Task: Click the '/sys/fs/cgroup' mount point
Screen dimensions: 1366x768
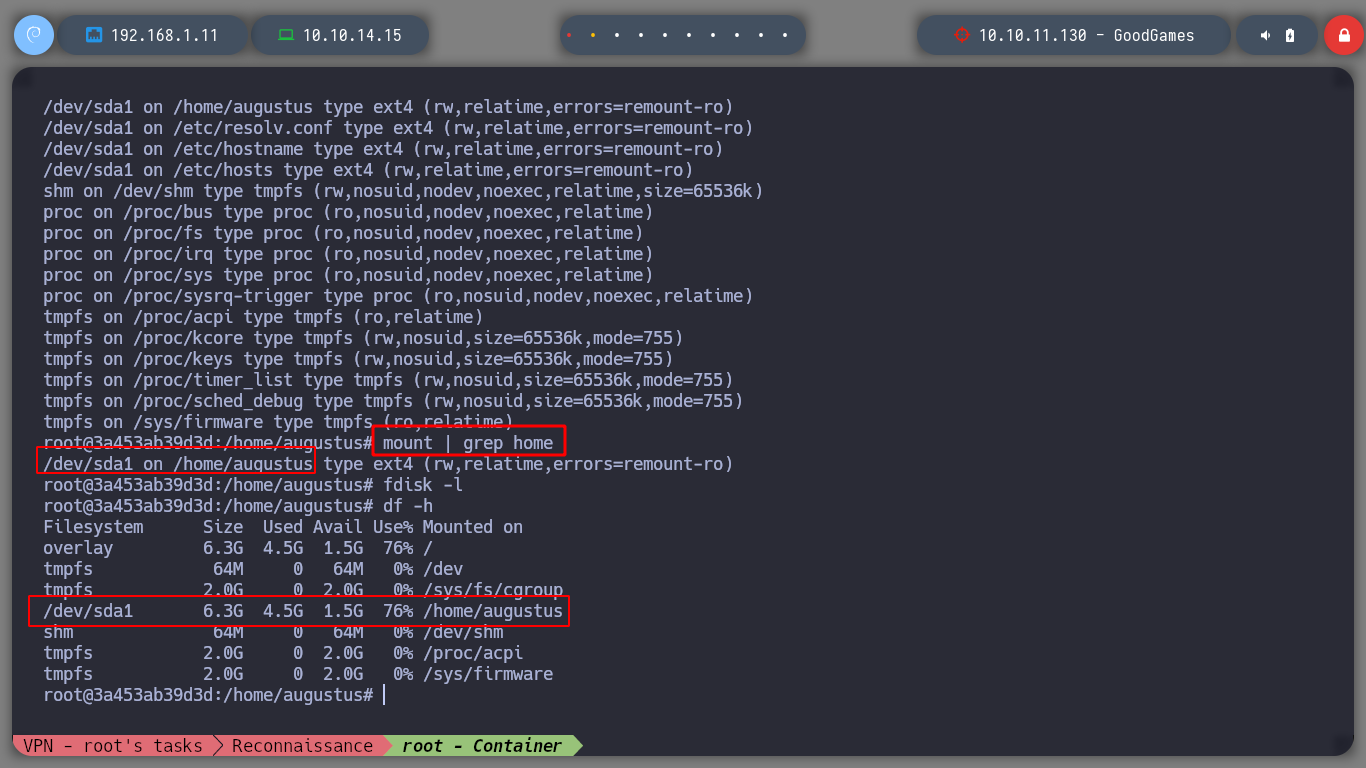Action: [x=493, y=590]
